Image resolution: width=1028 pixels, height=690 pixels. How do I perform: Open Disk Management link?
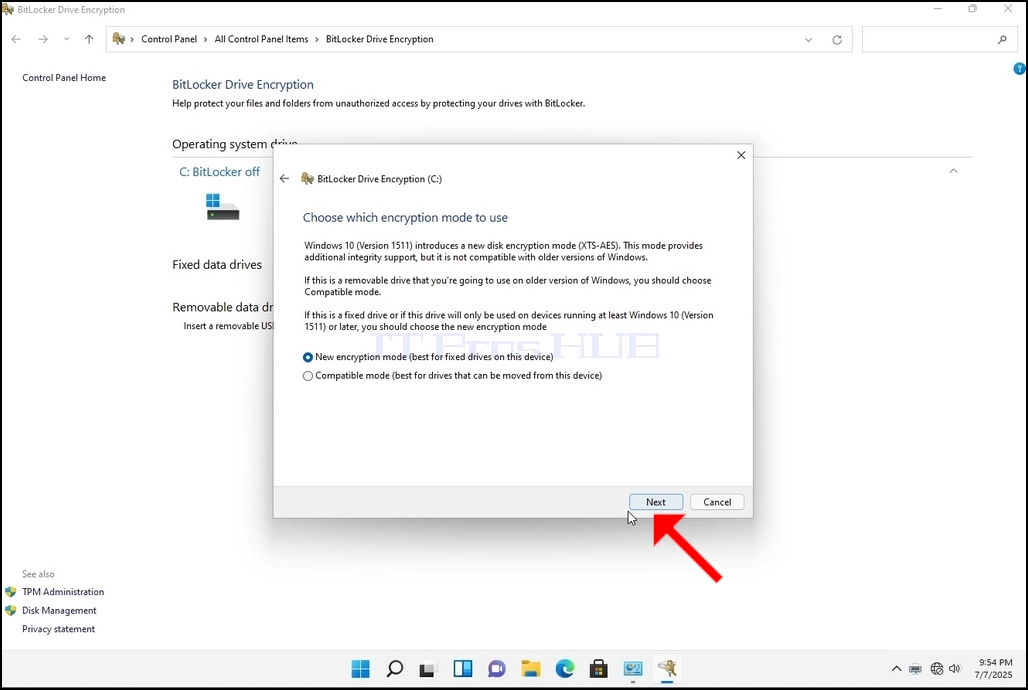click(x=59, y=610)
